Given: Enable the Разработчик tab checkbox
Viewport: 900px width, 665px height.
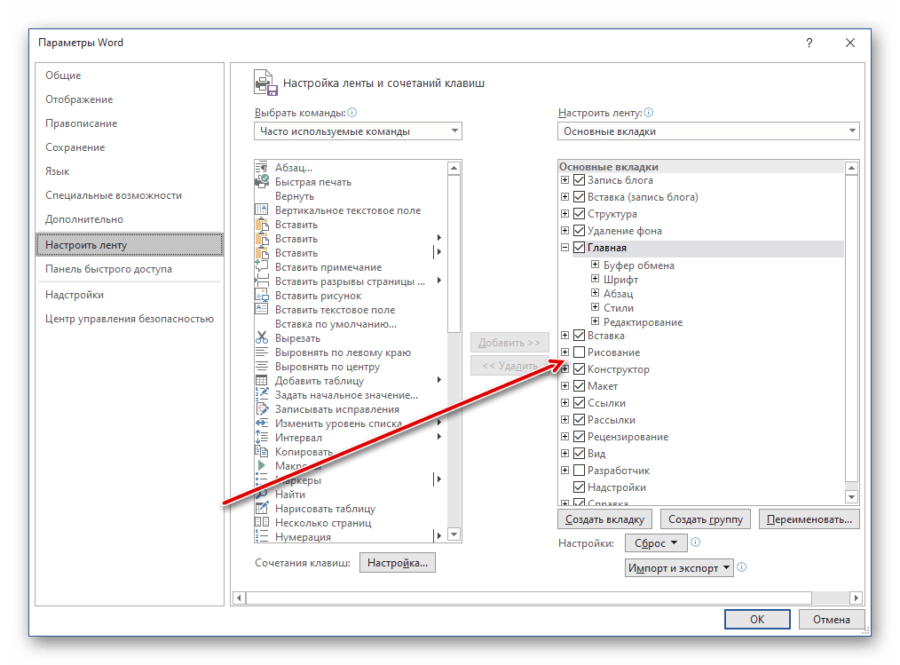Looking at the screenshot, I should [579, 471].
